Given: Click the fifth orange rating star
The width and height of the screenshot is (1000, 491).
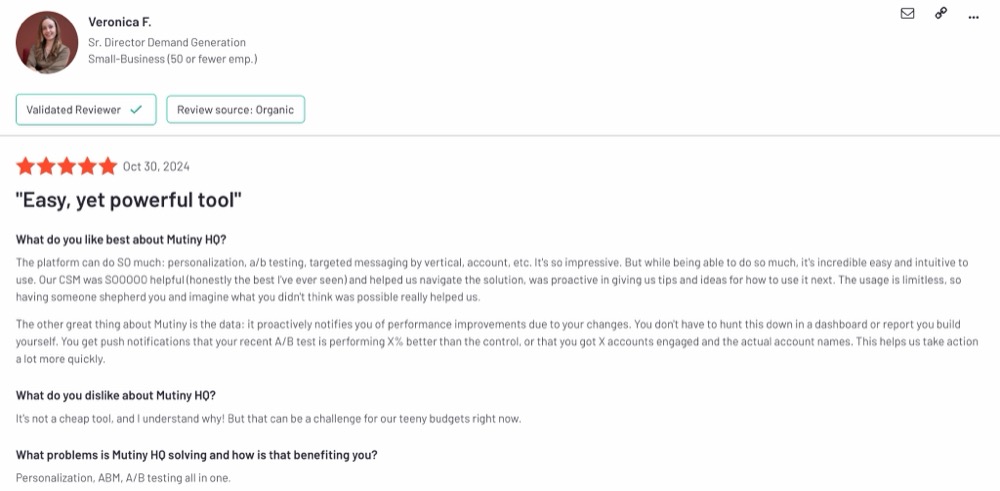Looking at the screenshot, I should click(x=108, y=166).
